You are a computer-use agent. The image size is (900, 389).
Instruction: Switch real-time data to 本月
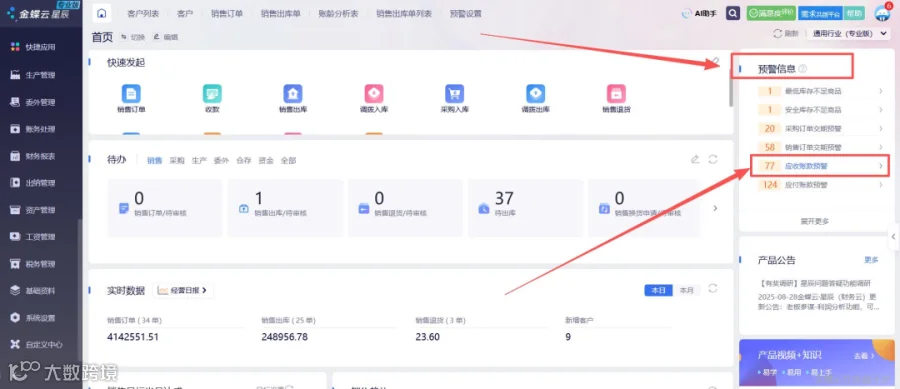(686, 290)
